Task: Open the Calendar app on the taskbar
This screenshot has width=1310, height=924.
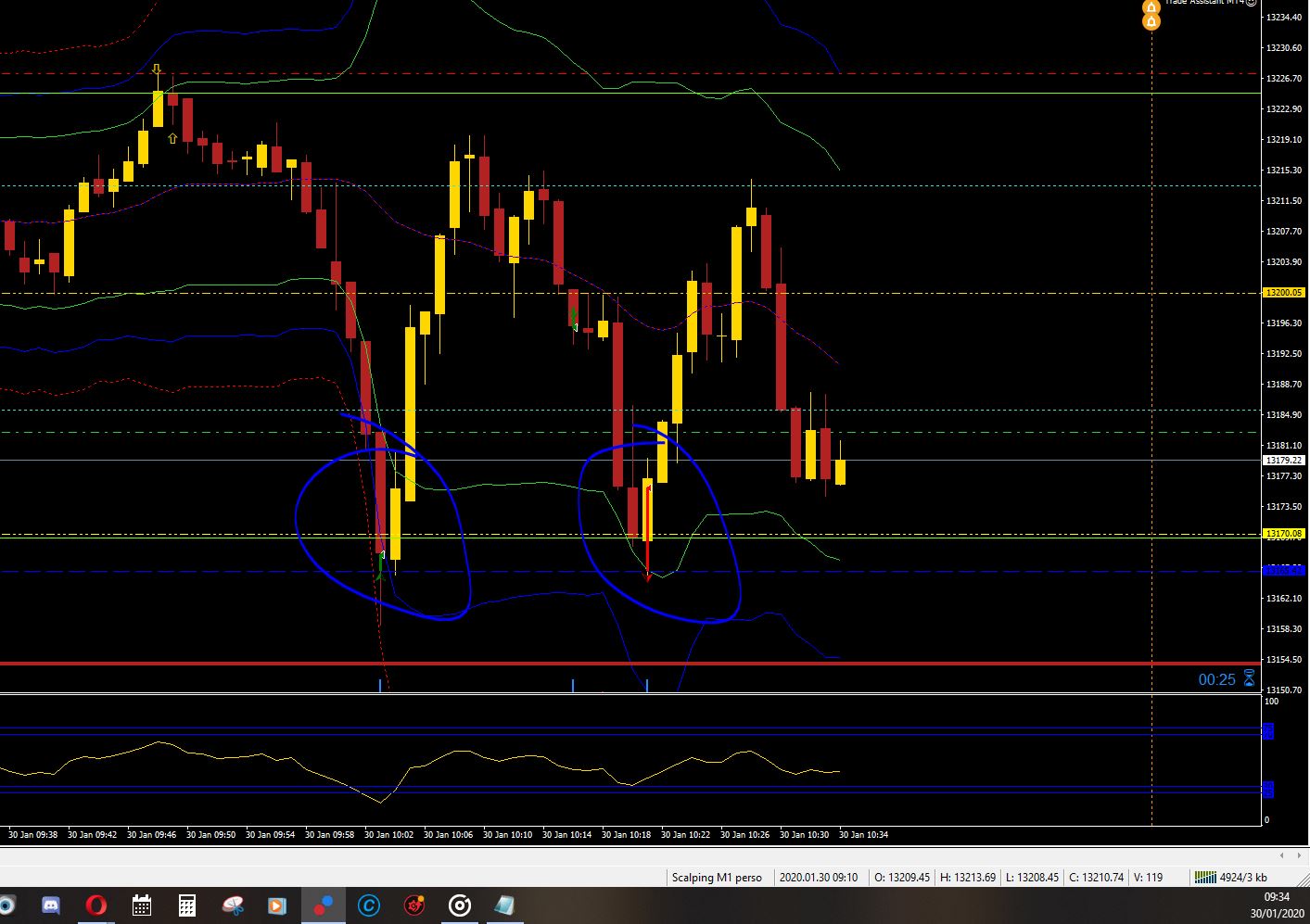Action: [x=141, y=905]
